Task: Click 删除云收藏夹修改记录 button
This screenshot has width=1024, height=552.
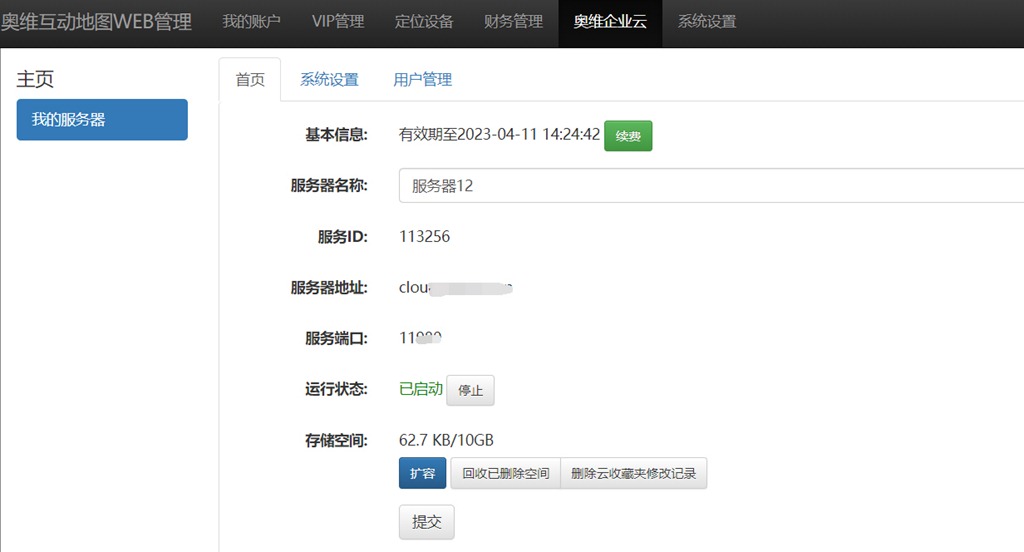Action: pyautogui.click(x=633, y=473)
